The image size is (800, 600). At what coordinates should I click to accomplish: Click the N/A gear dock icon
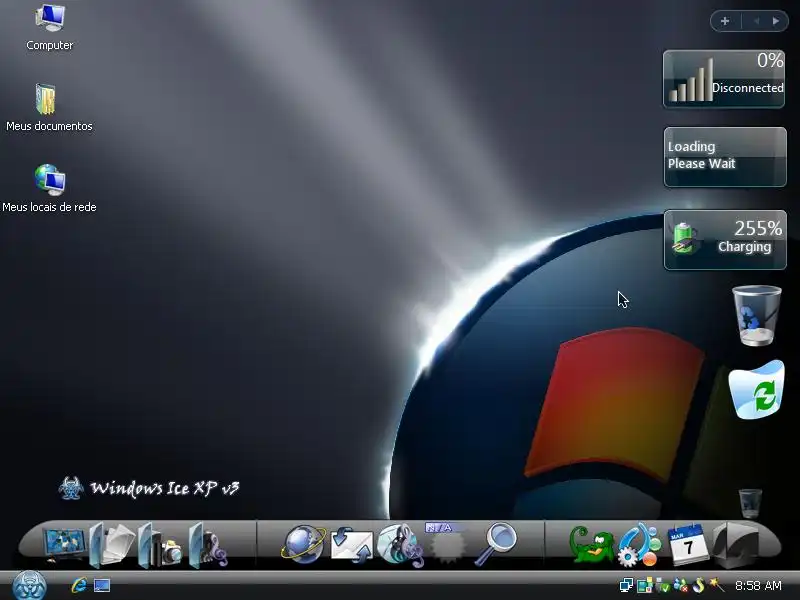point(447,543)
